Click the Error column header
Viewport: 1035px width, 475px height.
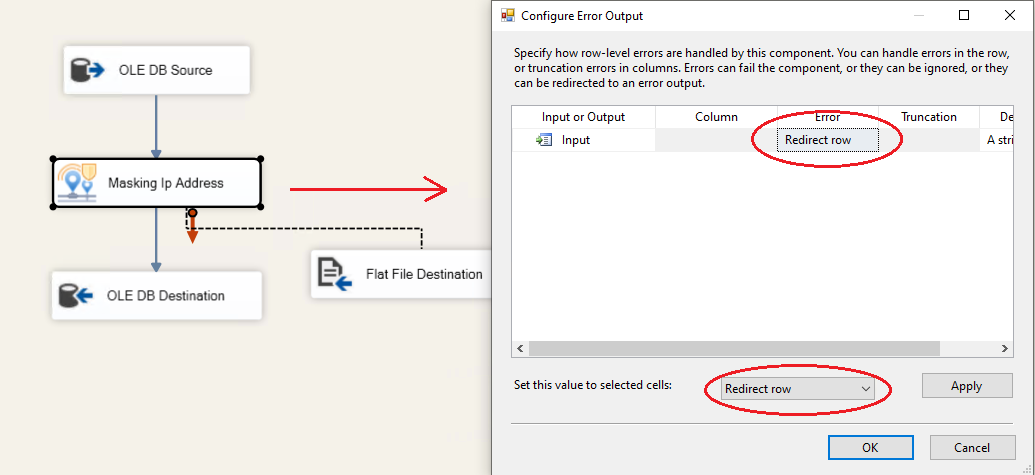click(x=827, y=117)
